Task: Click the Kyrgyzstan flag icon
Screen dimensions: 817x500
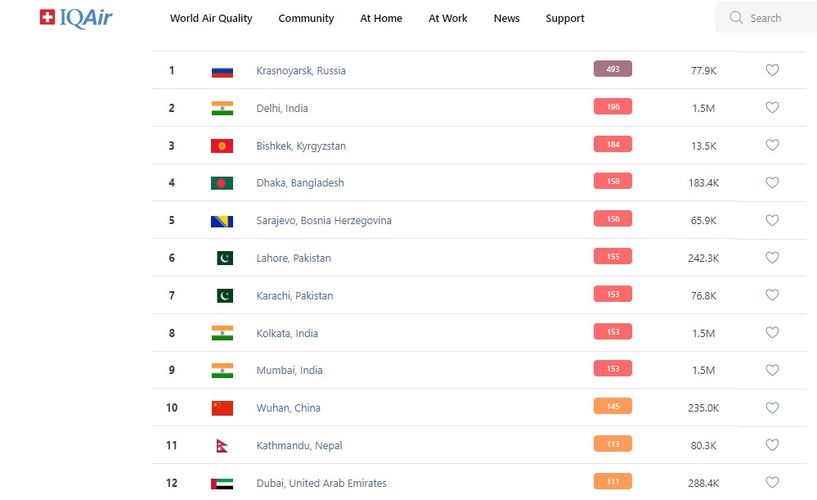Action: pyautogui.click(x=222, y=146)
